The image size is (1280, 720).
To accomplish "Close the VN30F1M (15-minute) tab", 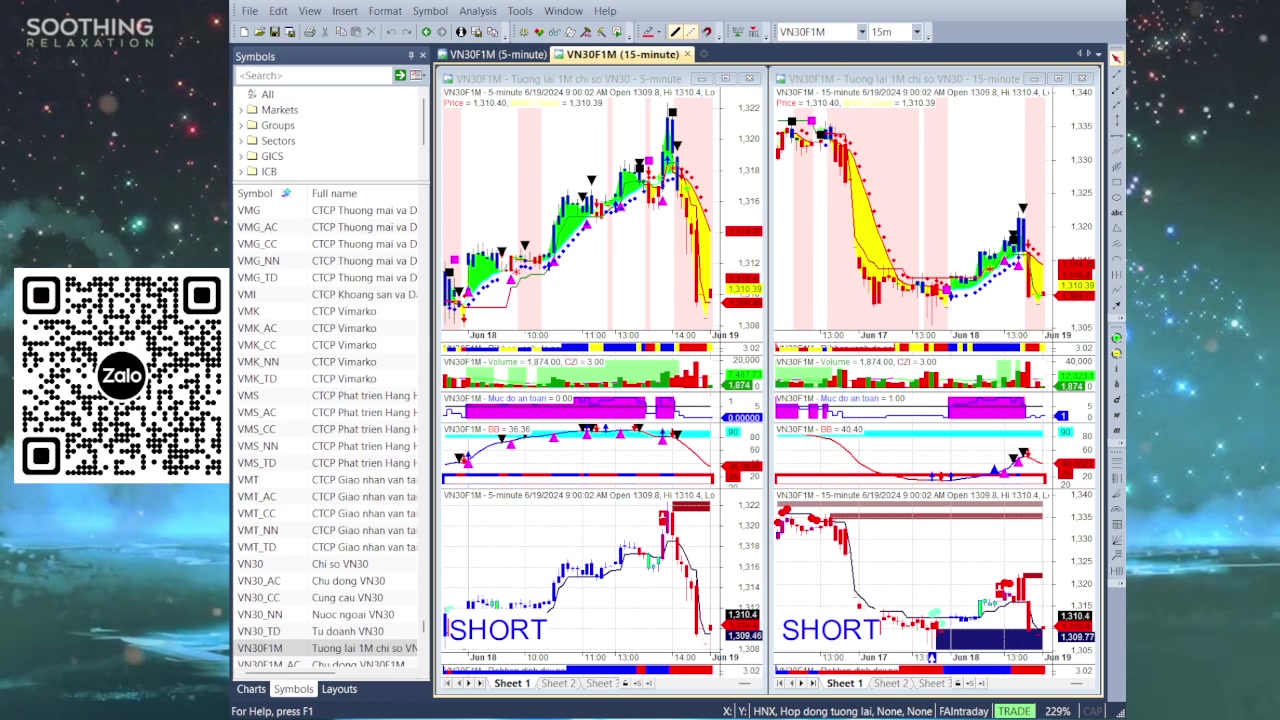I will (x=687, y=54).
